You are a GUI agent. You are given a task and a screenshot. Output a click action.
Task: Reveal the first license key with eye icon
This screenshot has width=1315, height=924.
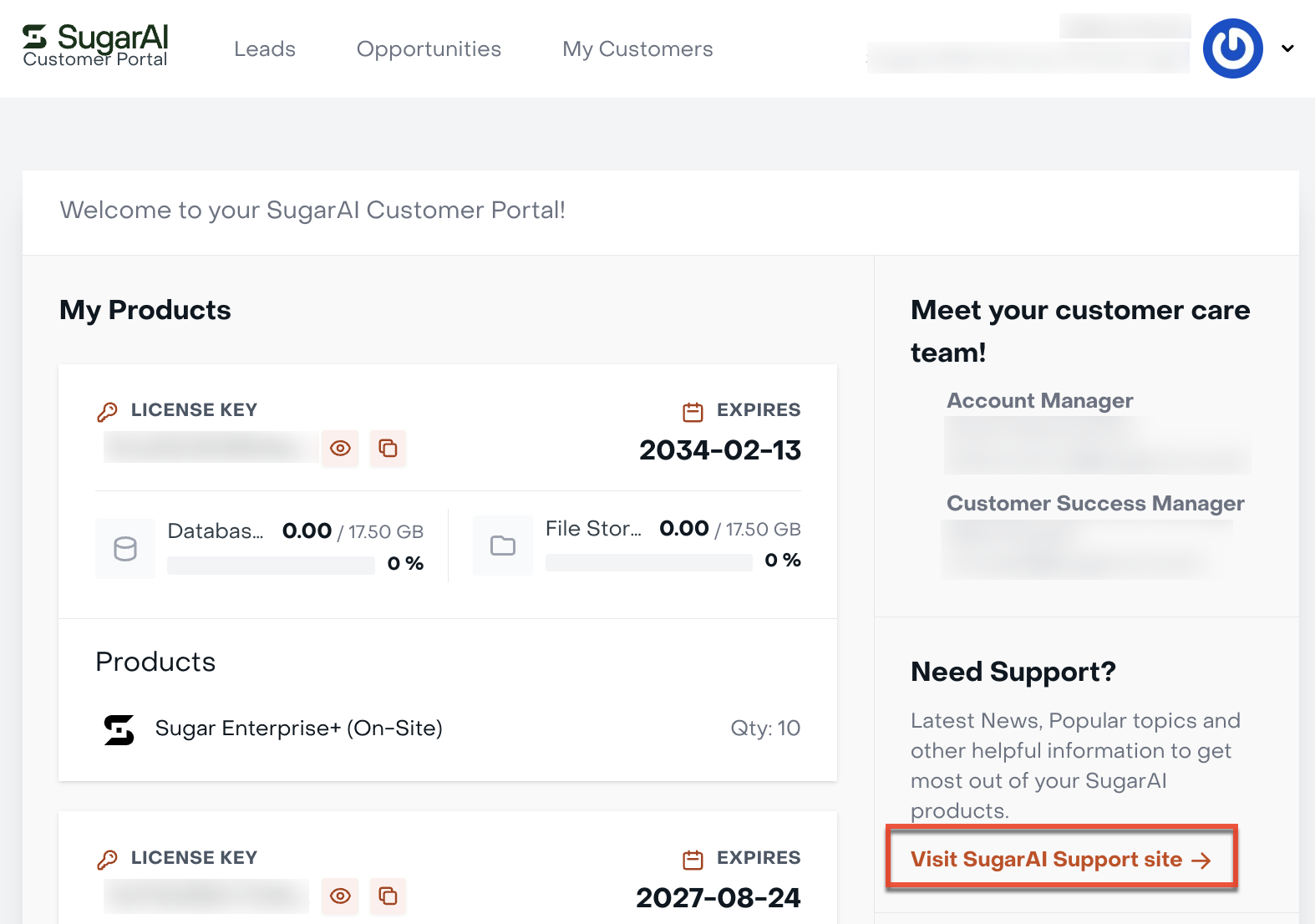(340, 449)
